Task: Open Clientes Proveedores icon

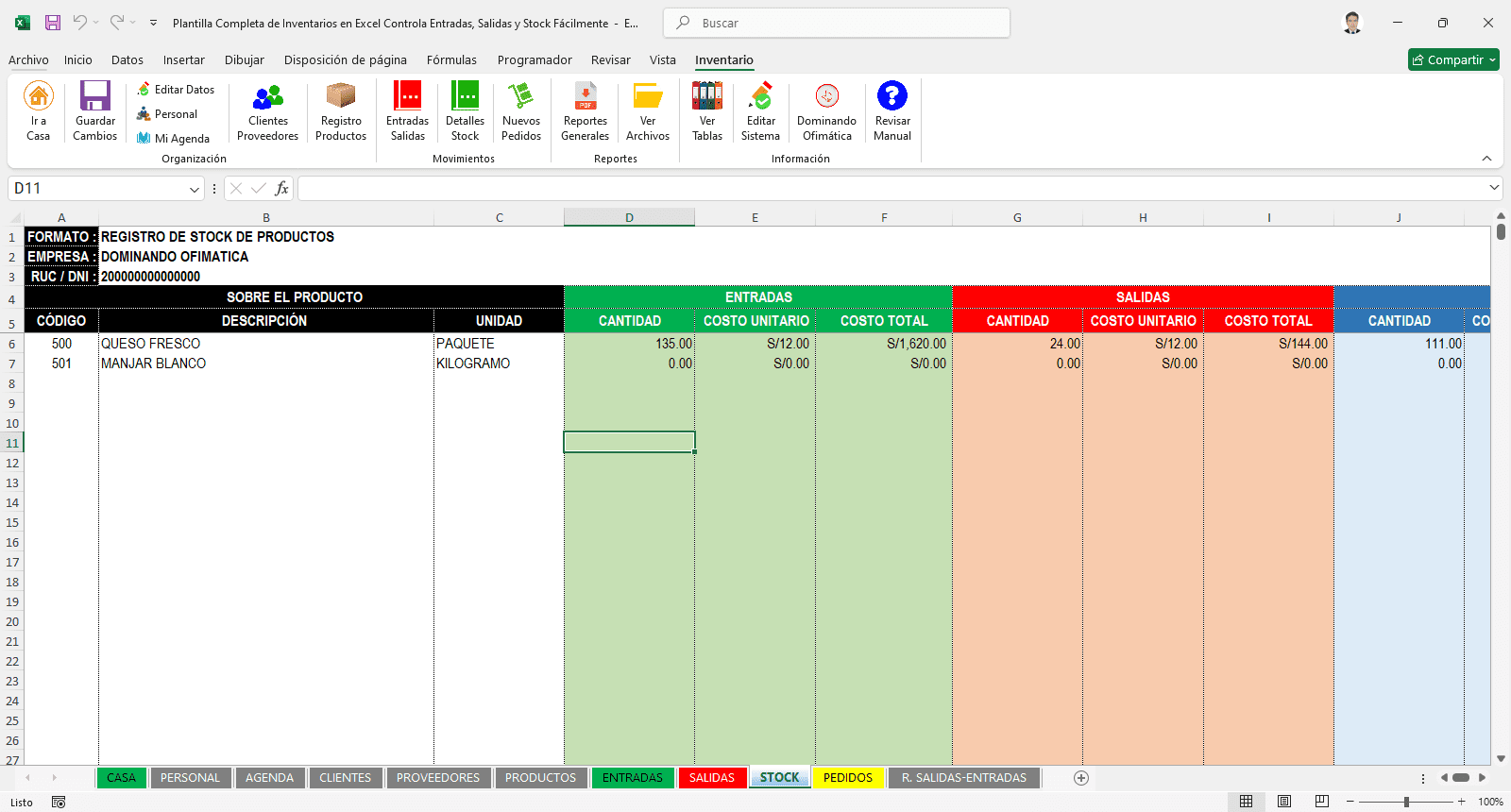Action: 268,96
